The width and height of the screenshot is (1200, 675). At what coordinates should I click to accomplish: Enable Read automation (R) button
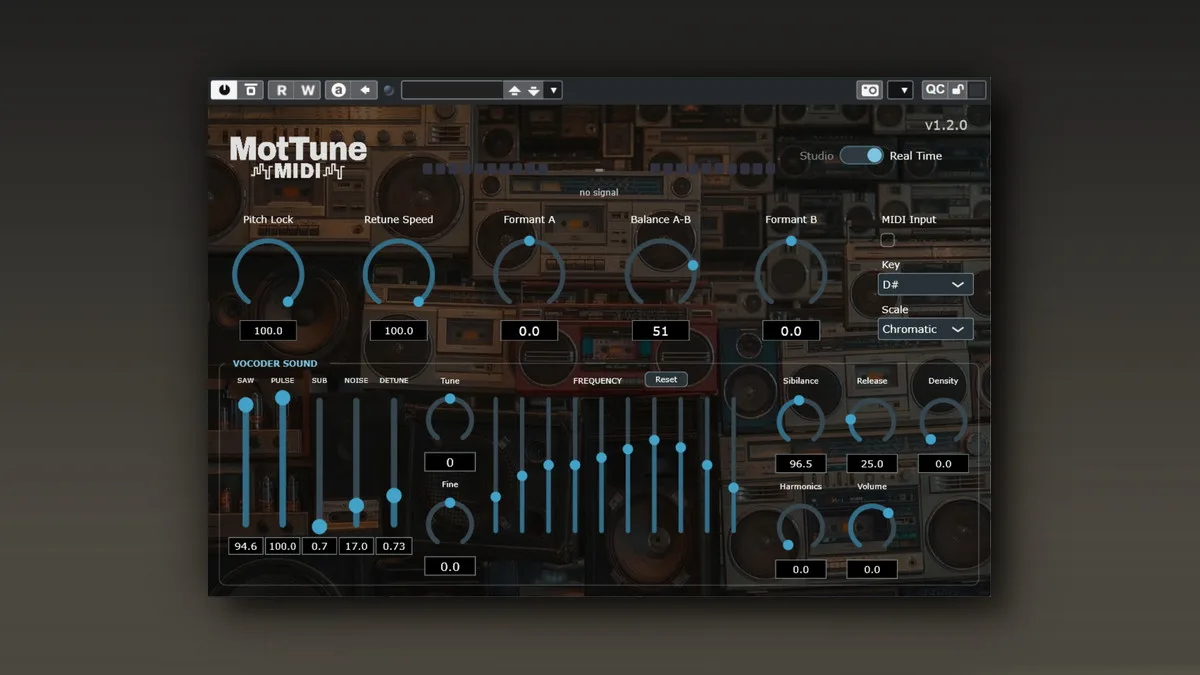click(x=281, y=90)
